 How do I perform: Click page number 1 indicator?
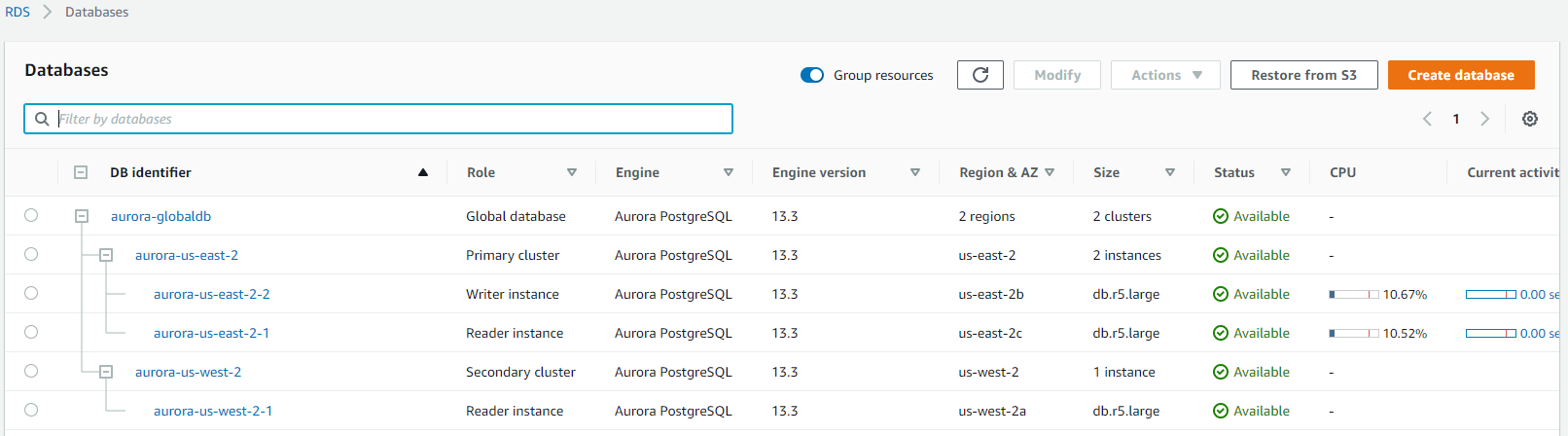(x=1456, y=119)
